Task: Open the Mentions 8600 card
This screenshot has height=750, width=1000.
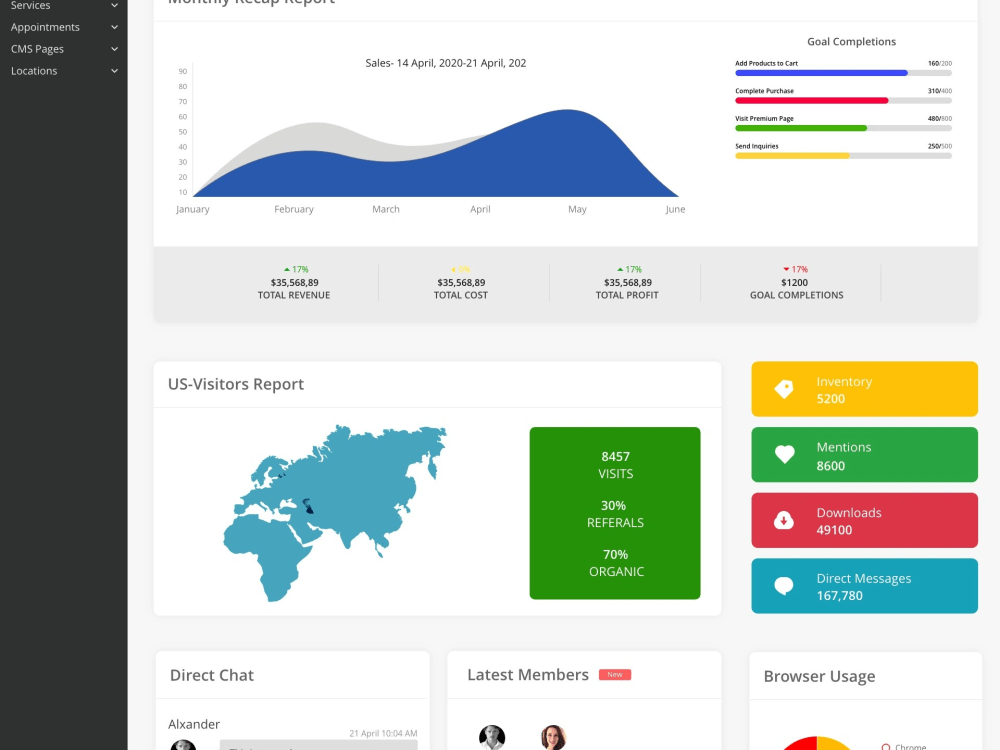Action: coord(864,455)
